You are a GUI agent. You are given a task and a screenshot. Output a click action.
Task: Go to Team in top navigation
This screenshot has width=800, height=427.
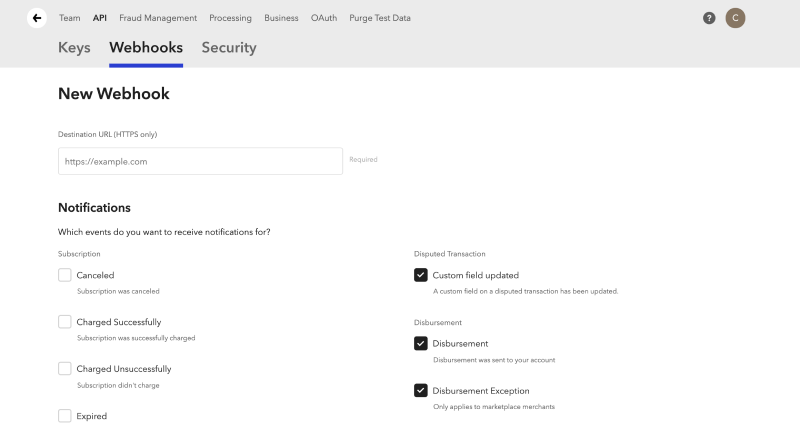click(69, 18)
